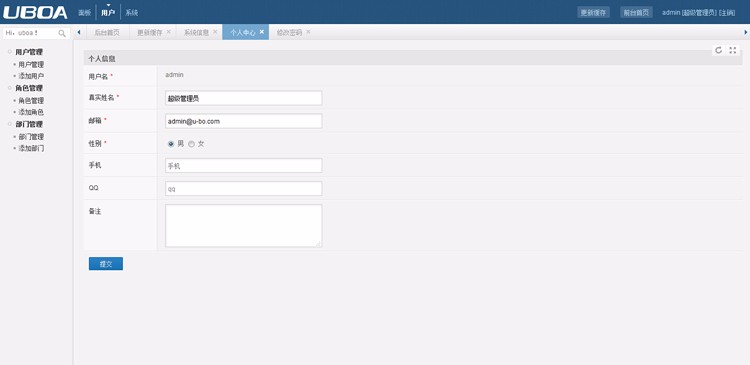Click the sidebar search box

[37, 33]
